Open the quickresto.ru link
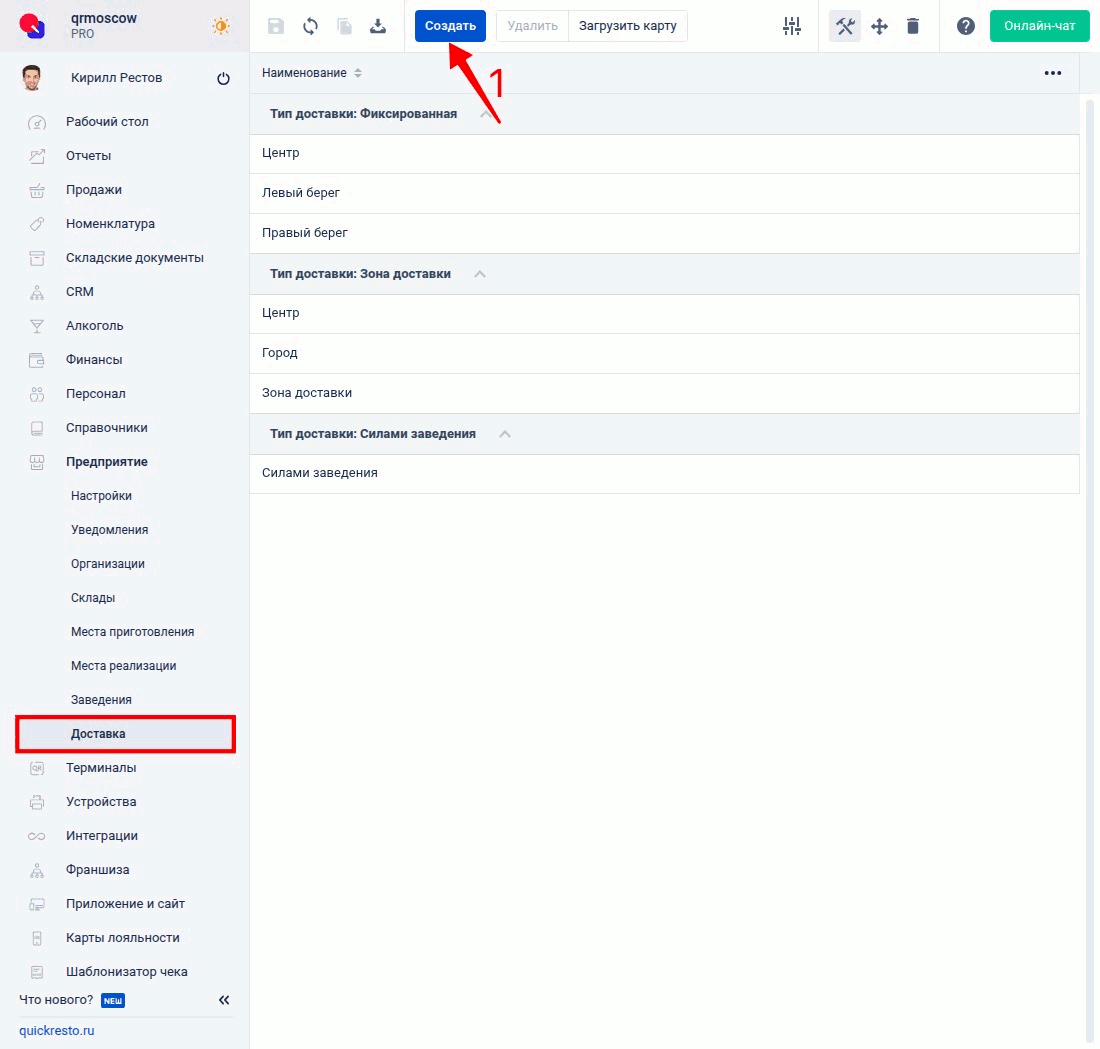 pyautogui.click(x=57, y=1031)
